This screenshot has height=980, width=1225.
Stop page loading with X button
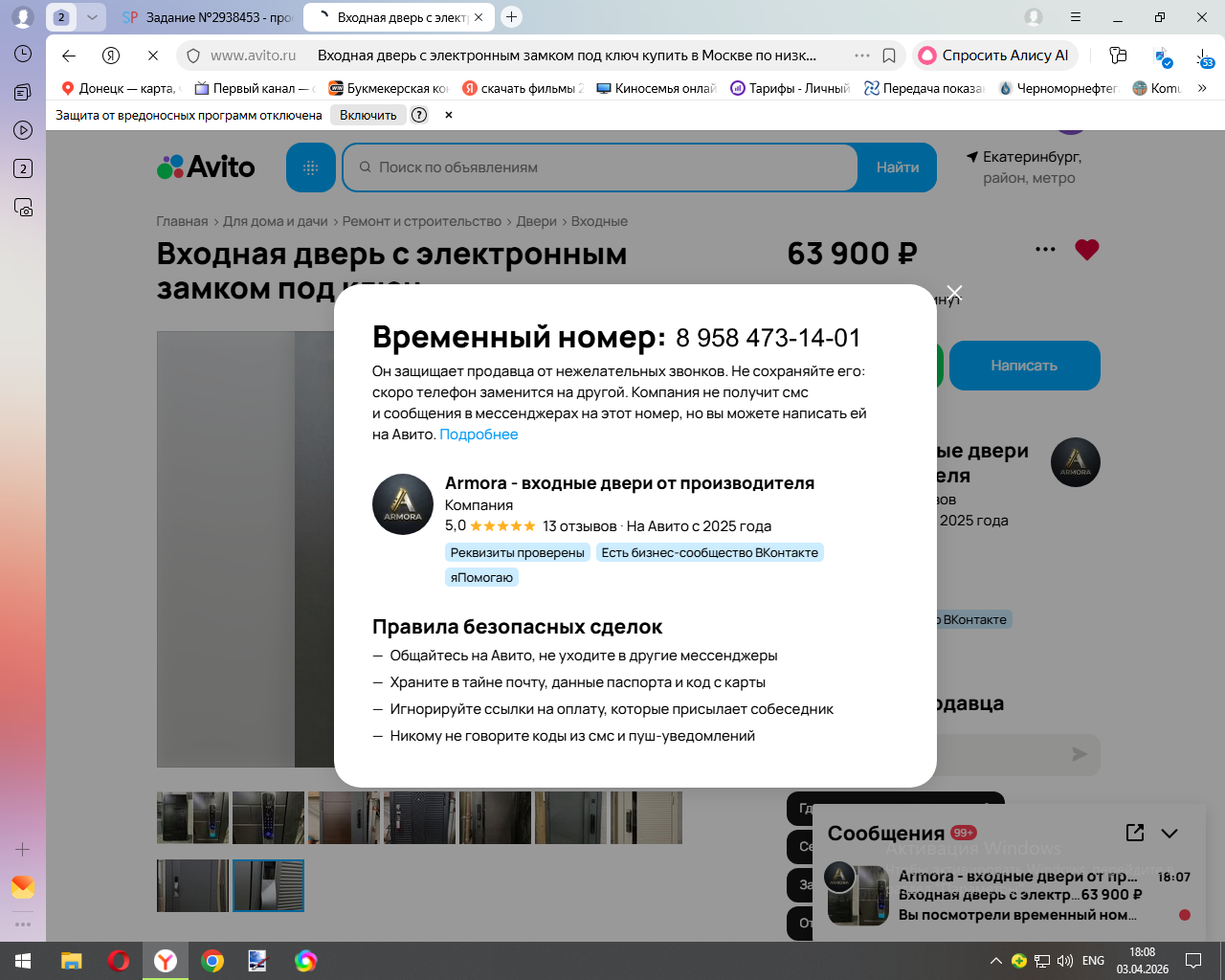(x=153, y=56)
